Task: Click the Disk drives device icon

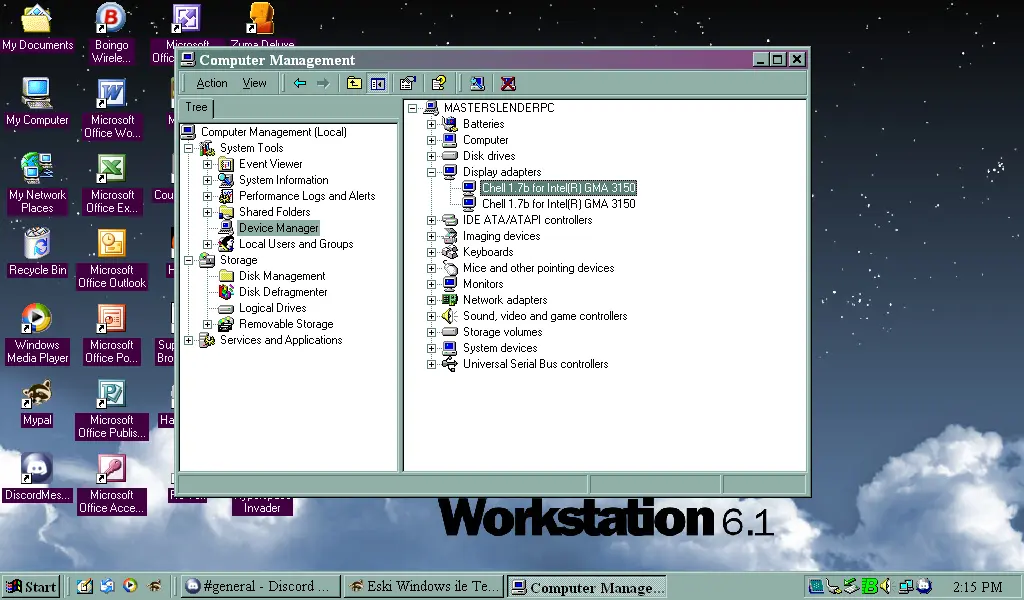Action: (x=450, y=156)
